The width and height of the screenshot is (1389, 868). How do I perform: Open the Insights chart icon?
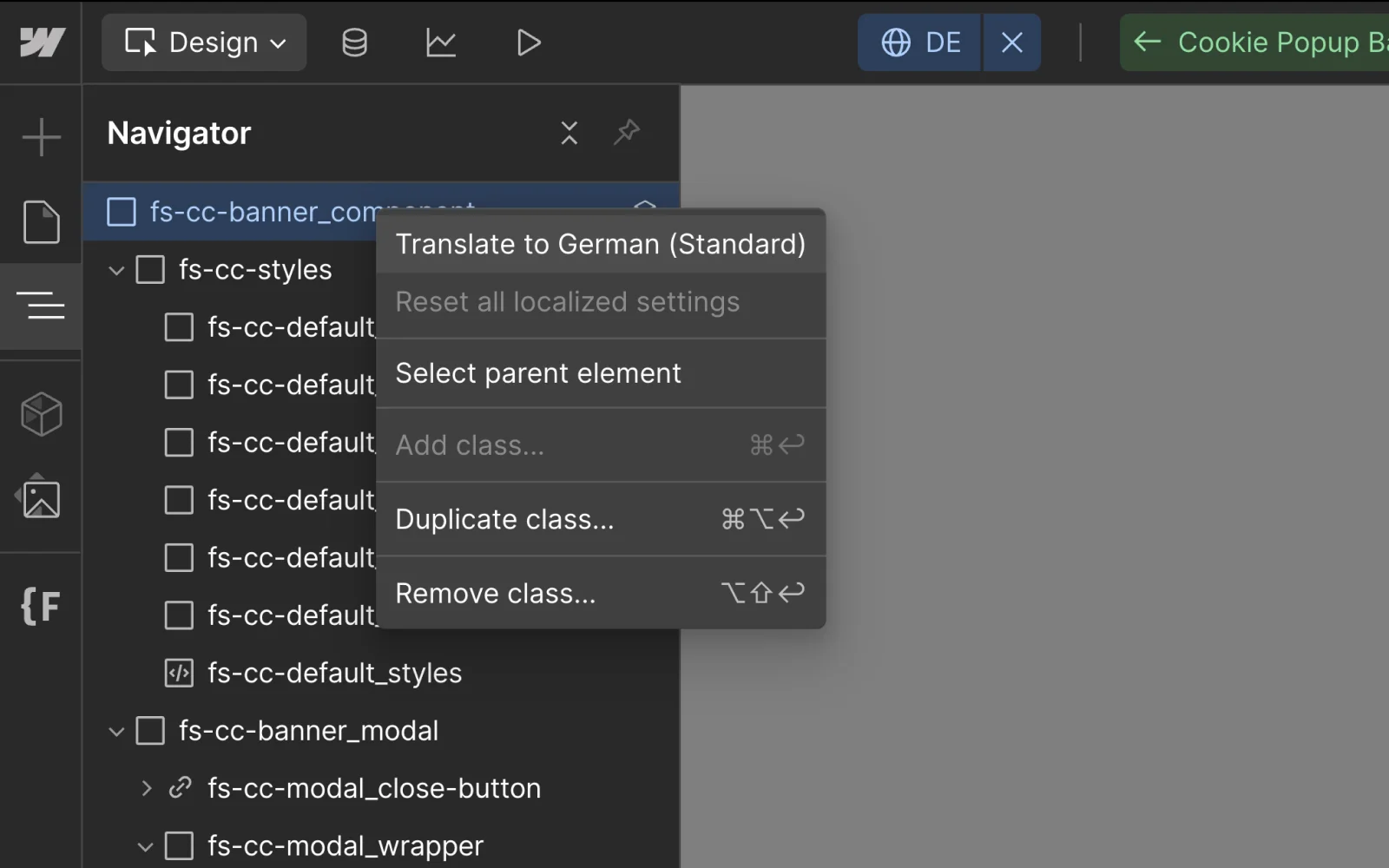coord(441,43)
